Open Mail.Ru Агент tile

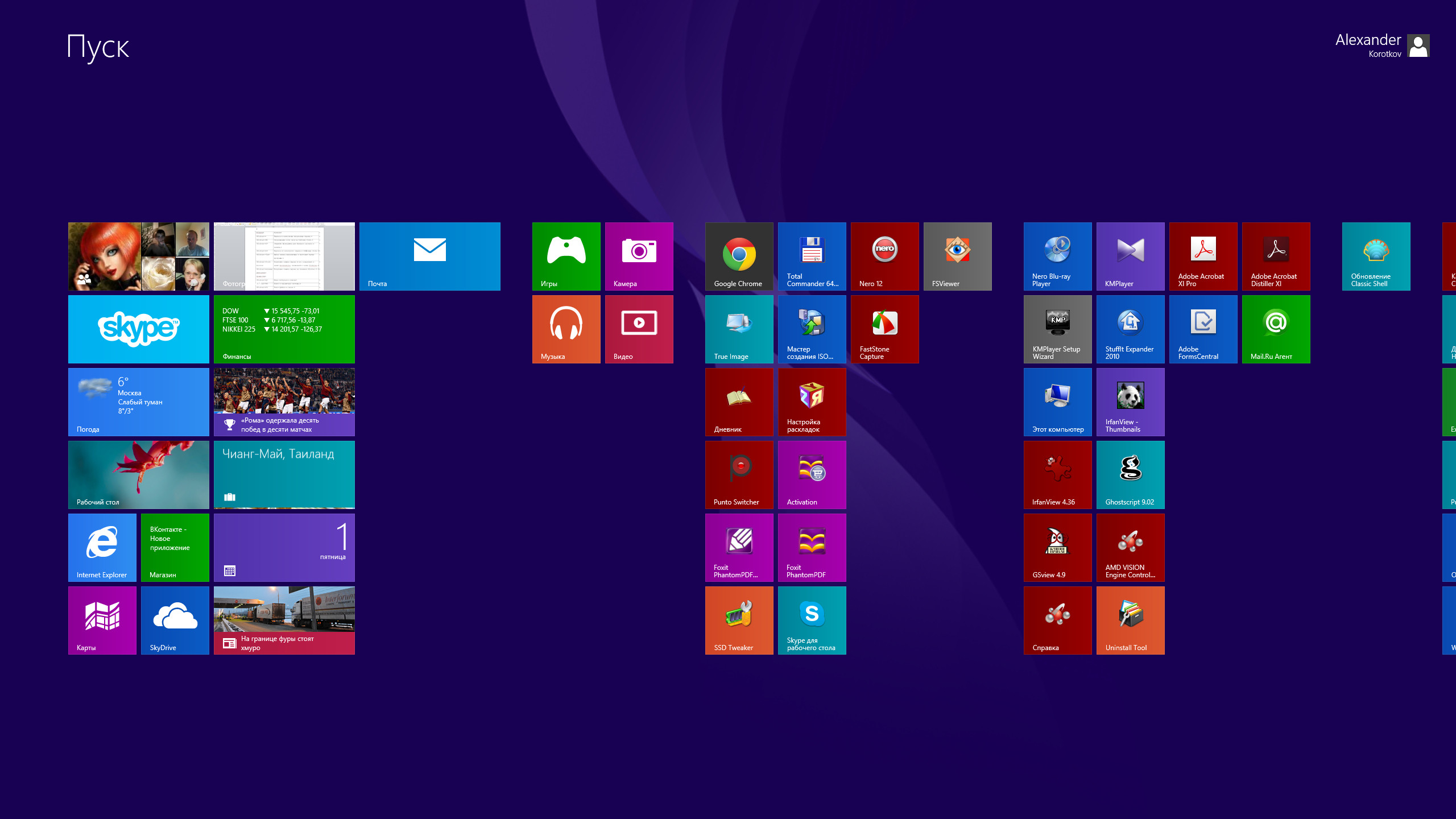(x=1276, y=329)
